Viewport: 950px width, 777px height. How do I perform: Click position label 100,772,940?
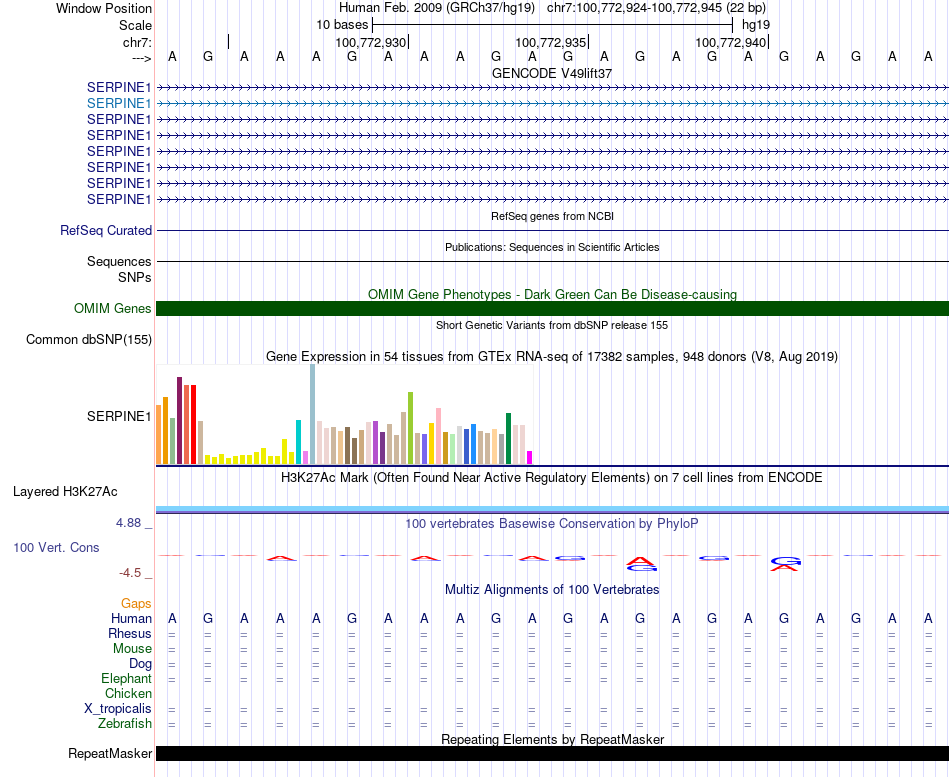(x=731, y=42)
